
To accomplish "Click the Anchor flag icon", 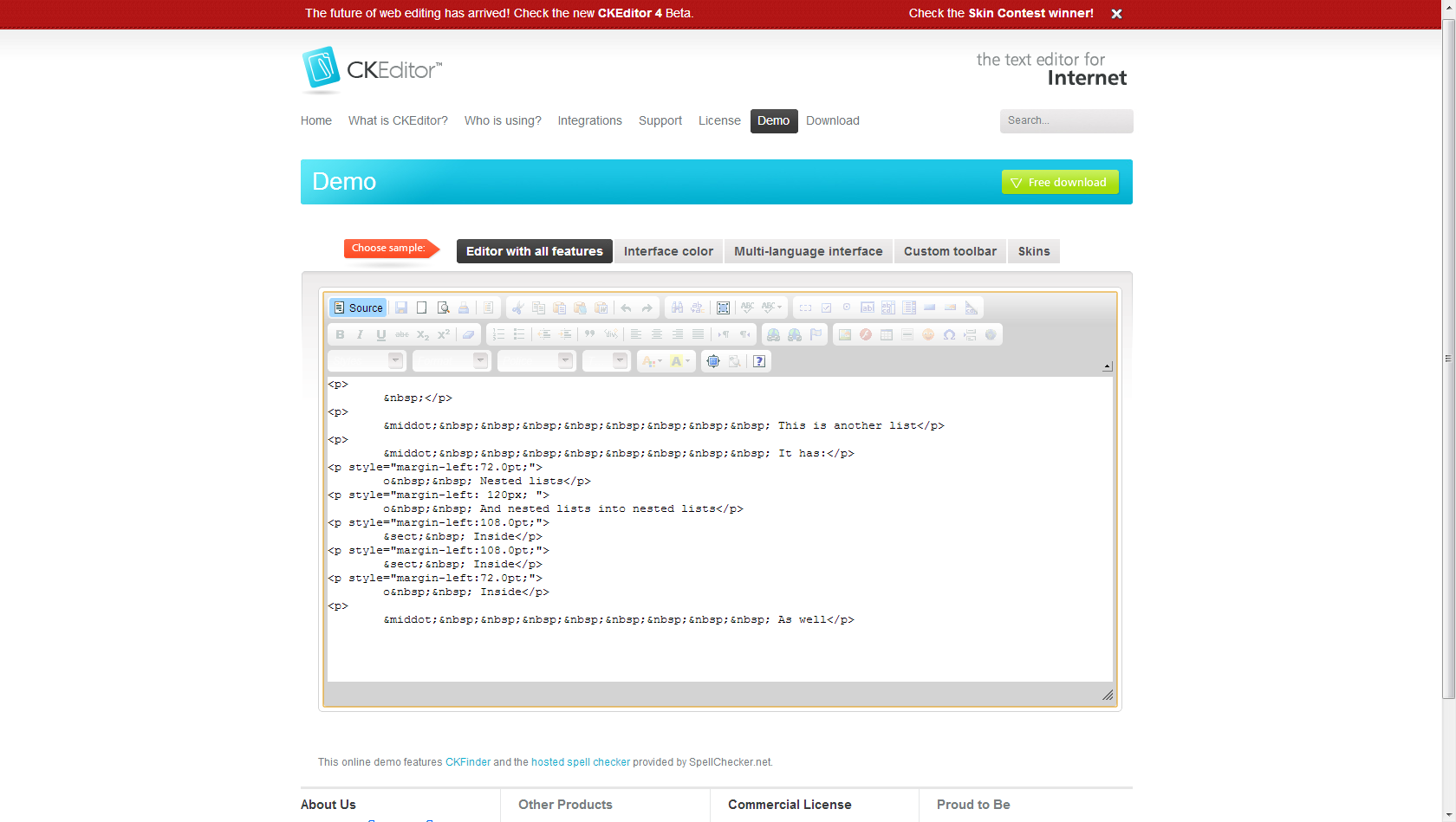I will (x=816, y=334).
